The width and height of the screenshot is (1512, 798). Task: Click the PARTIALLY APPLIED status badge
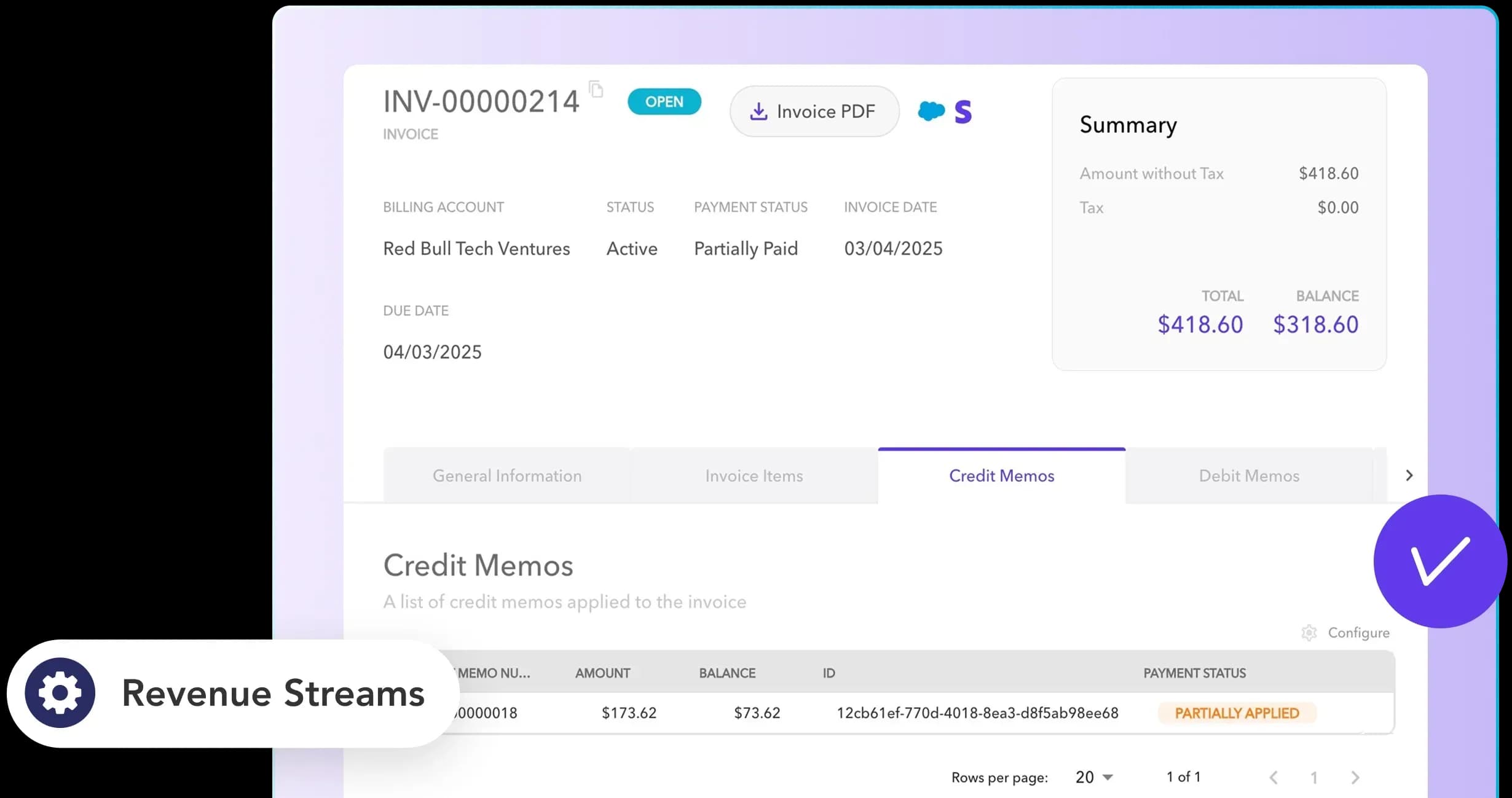pos(1237,713)
